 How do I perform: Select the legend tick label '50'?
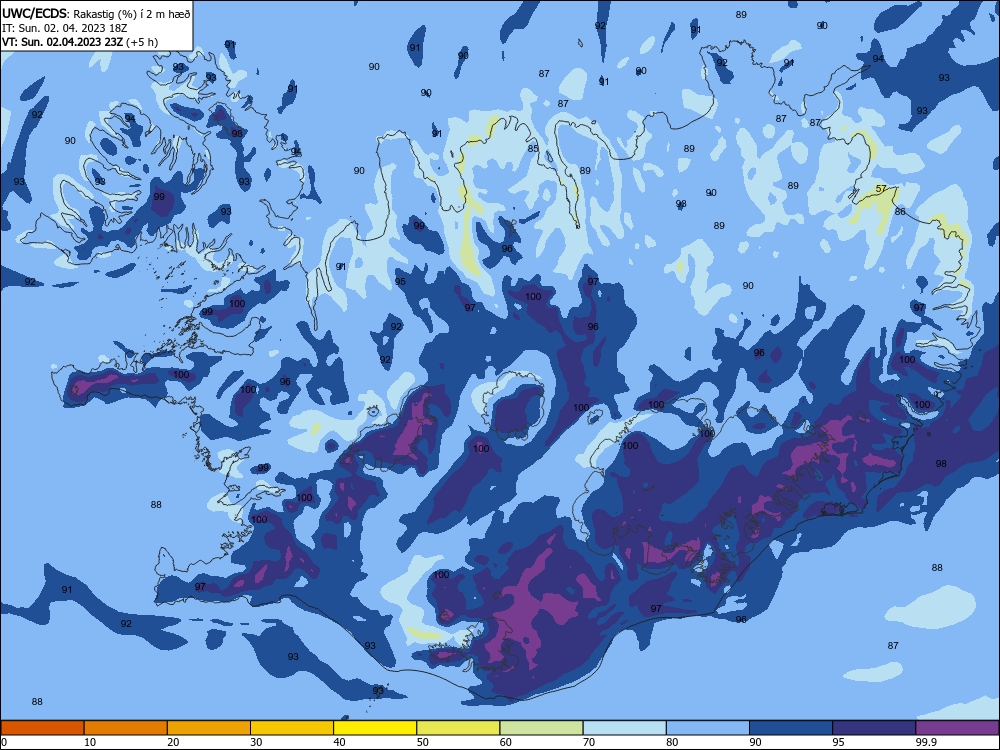click(423, 742)
